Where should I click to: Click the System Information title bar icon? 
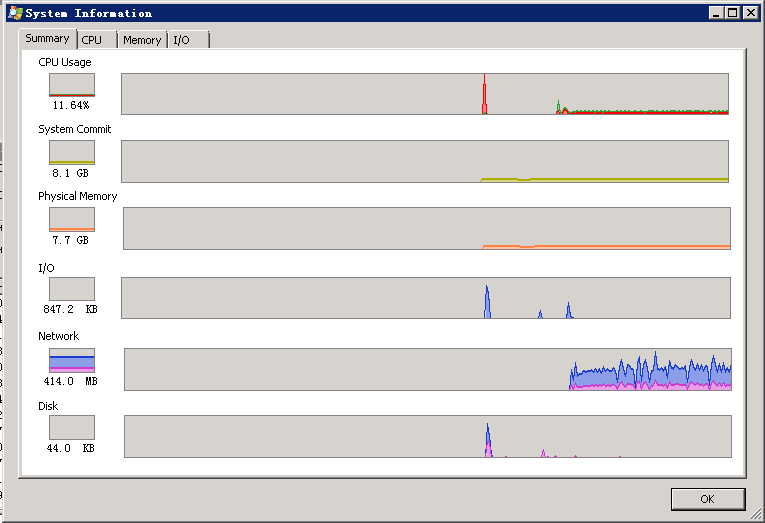[x=15, y=13]
